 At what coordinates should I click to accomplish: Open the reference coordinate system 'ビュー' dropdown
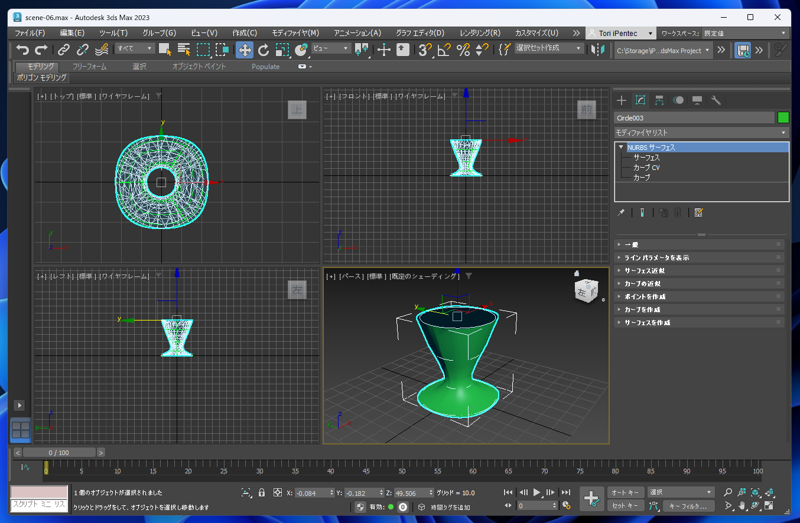[x=331, y=48]
